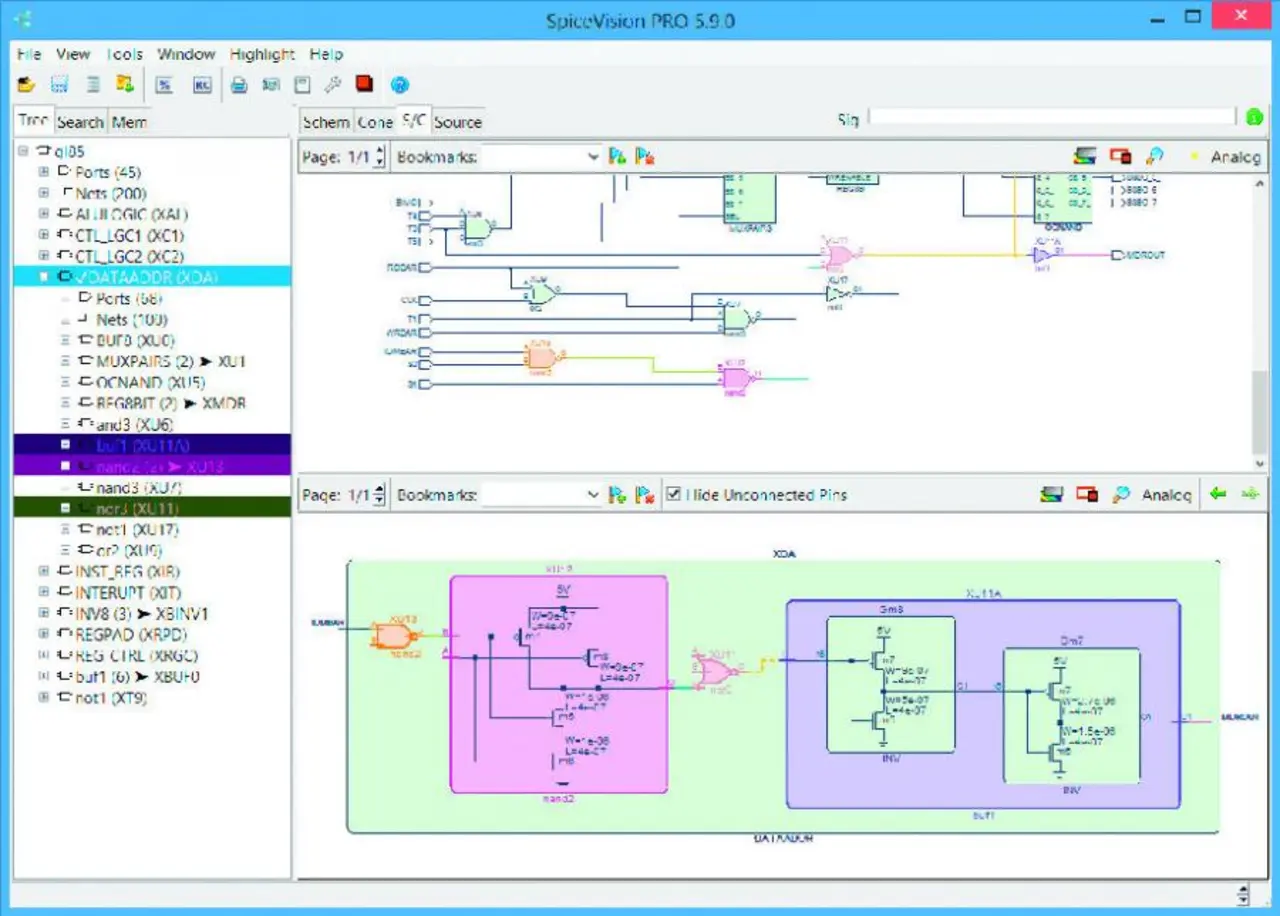Select the and3 (XU6) tree item
This screenshot has width=1280, height=916.
pyautogui.click(x=135, y=425)
